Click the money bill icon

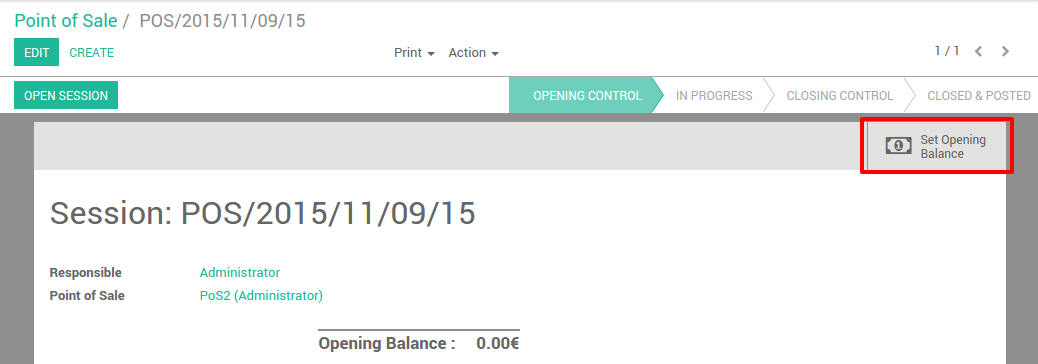click(898, 146)
